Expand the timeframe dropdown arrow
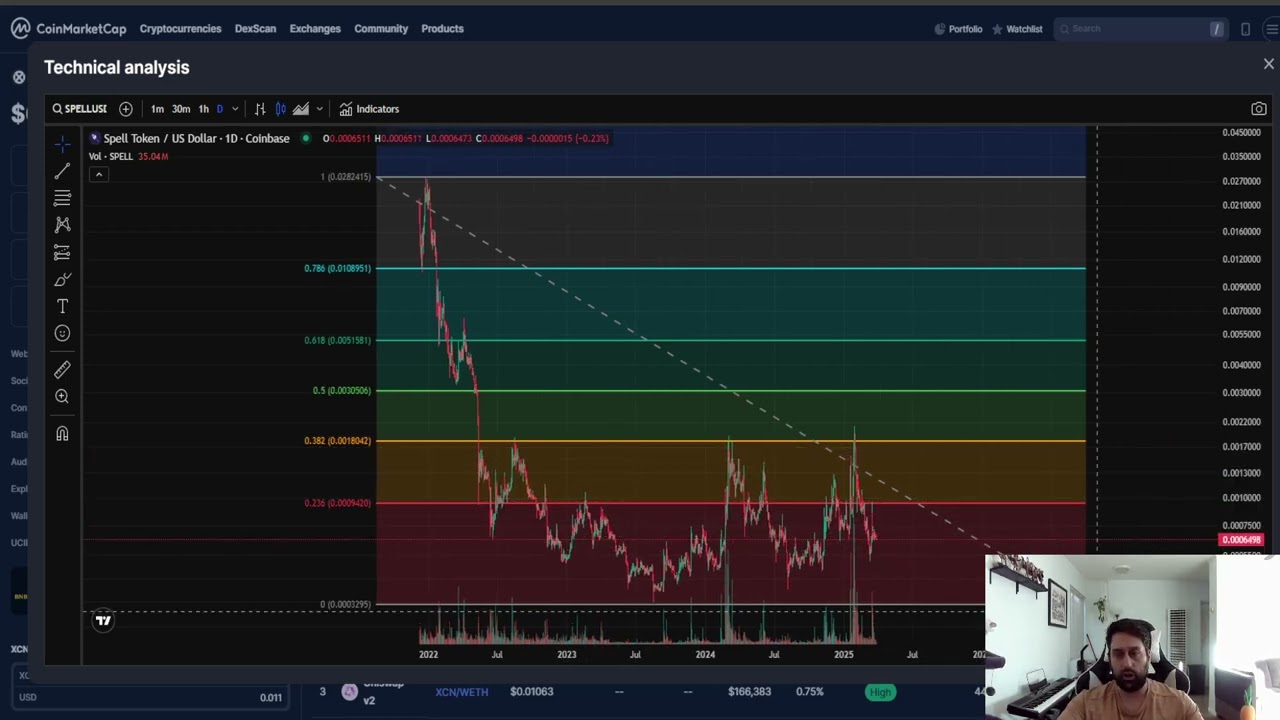Viewport: 1280px width, 720px height. pos(235,109)
